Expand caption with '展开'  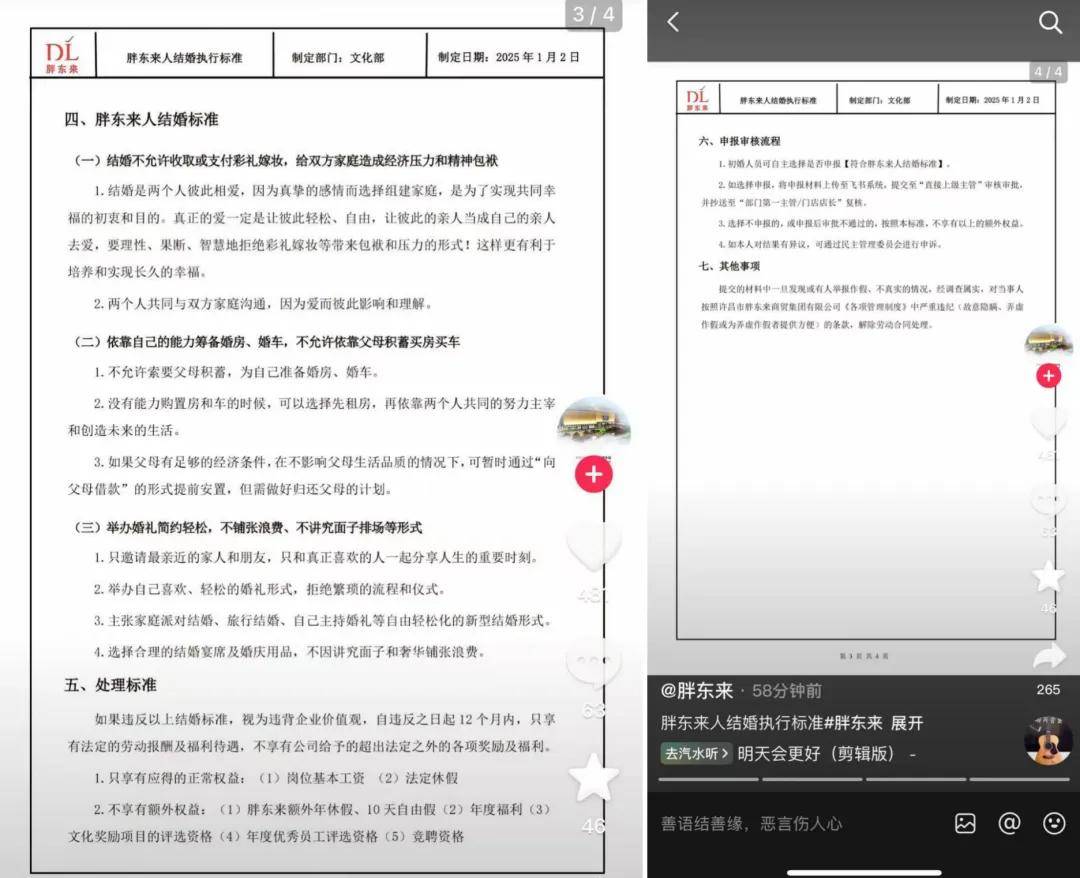pyautogui.click(x=906, y=723)
